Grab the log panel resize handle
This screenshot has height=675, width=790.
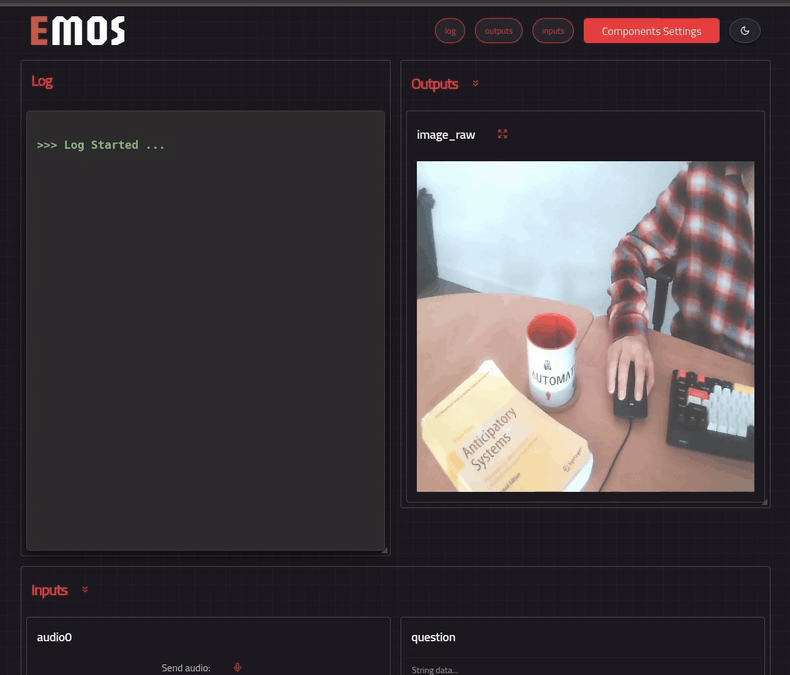(384, 550)
